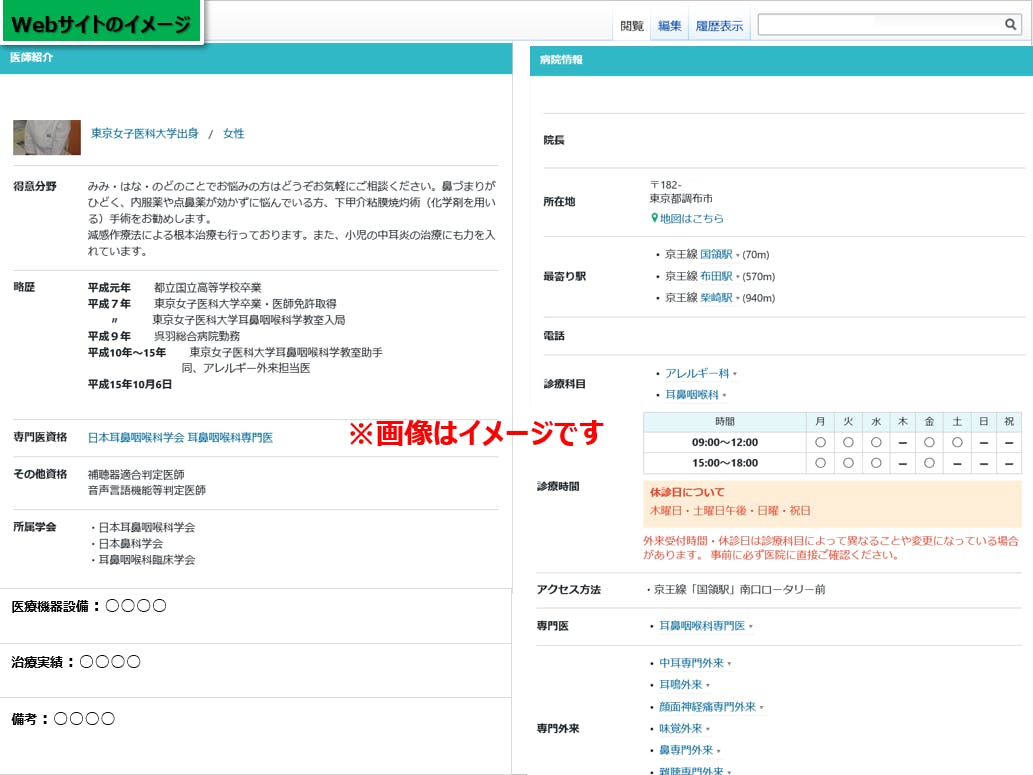Screen dimensions: 1033x775
Task: Open 日本耳鼻咽喉科学会 耳鼻咽喉科専門医 link
Action: coord(180,437)
